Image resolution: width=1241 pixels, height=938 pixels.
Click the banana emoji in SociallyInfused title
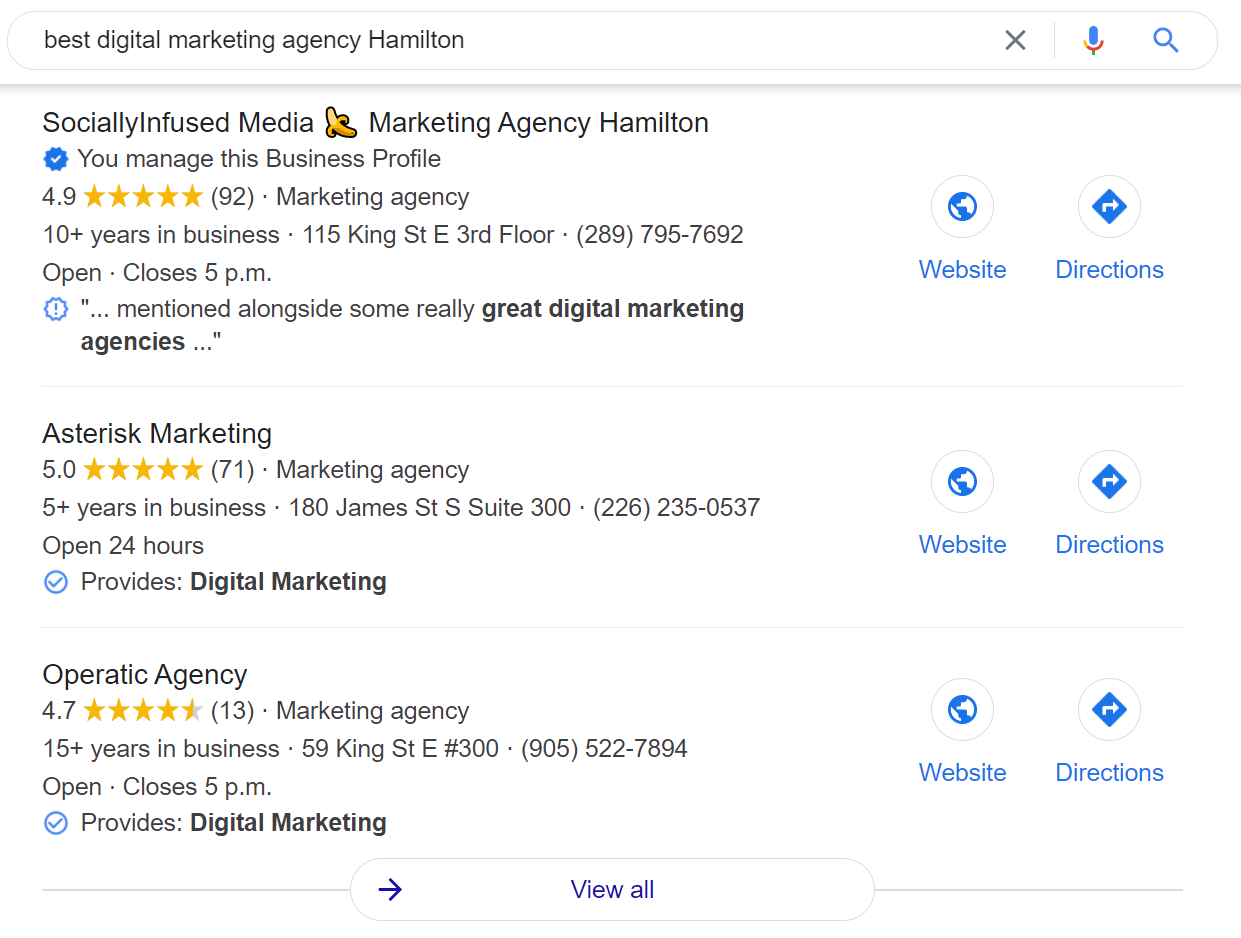341,123
